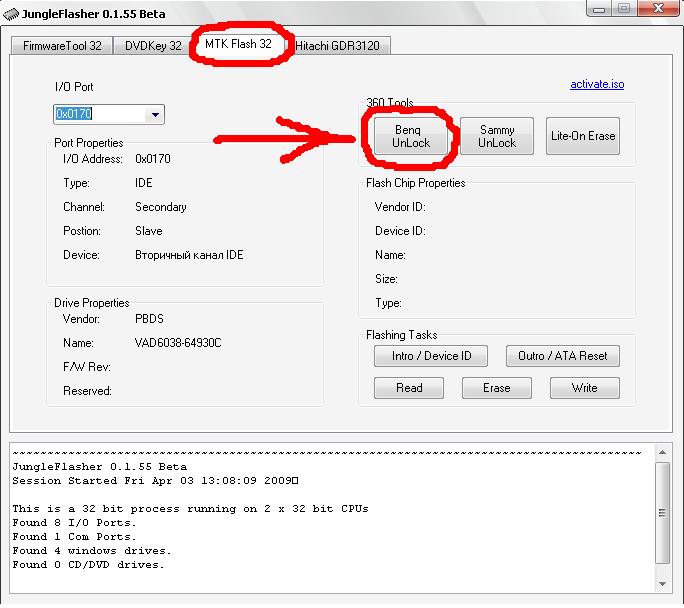Click the Write flashing task button
The height and width of the screenshot is (608, 684).
[585, 388]
